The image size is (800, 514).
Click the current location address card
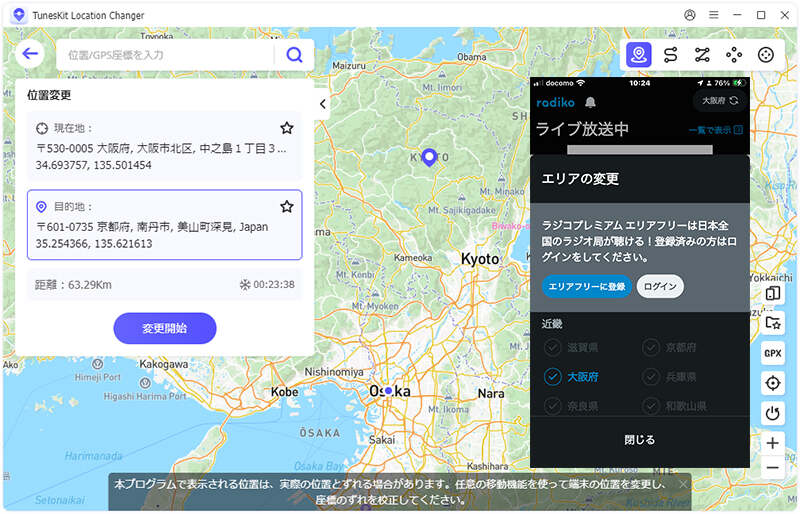[164, 145]
